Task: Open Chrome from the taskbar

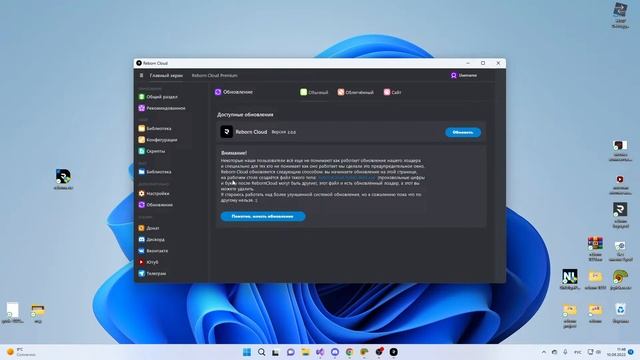Action: [x=349, y=352]
